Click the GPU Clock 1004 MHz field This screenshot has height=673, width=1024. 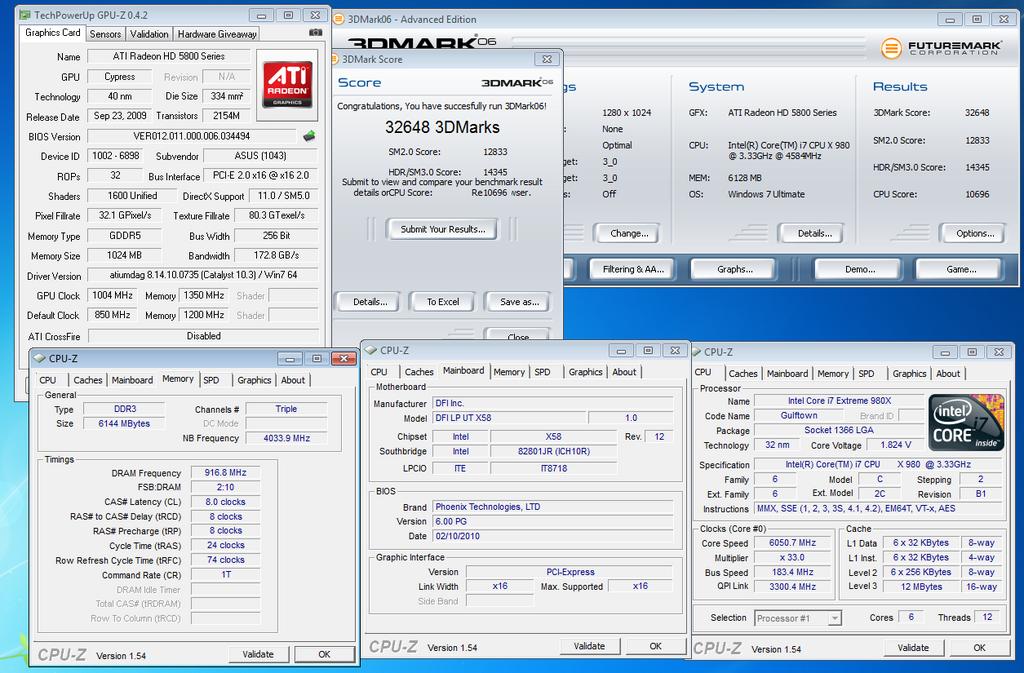click(112, 295)
